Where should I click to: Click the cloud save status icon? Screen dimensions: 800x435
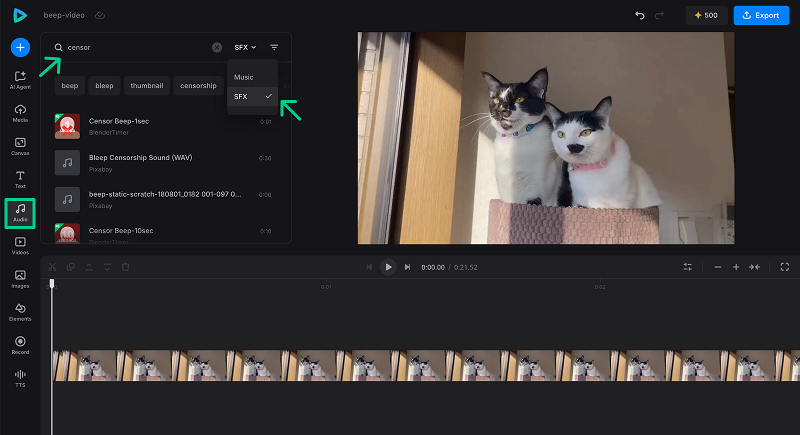coord(100,15)
